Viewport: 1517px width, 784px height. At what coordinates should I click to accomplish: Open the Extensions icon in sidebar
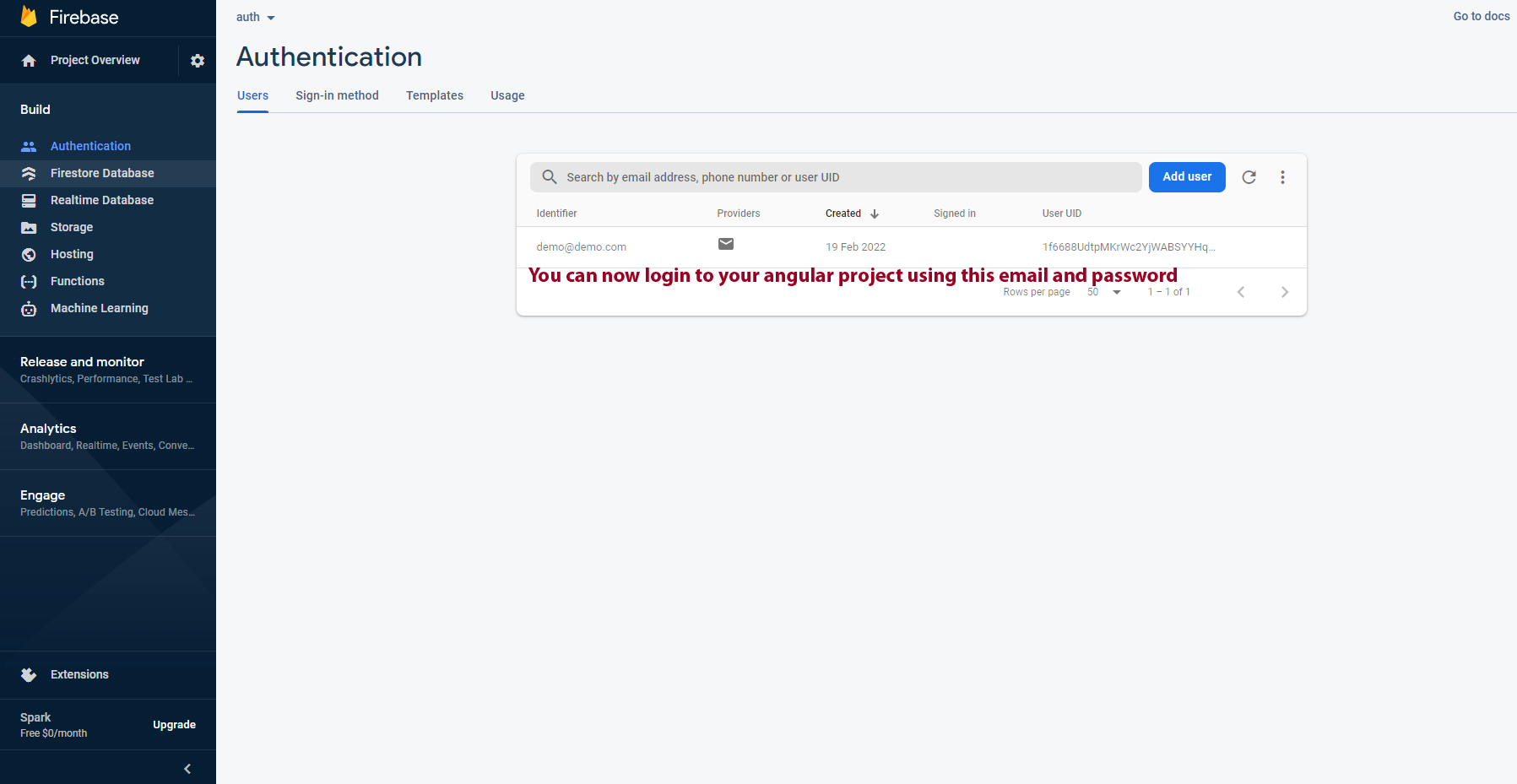(29, 674)
